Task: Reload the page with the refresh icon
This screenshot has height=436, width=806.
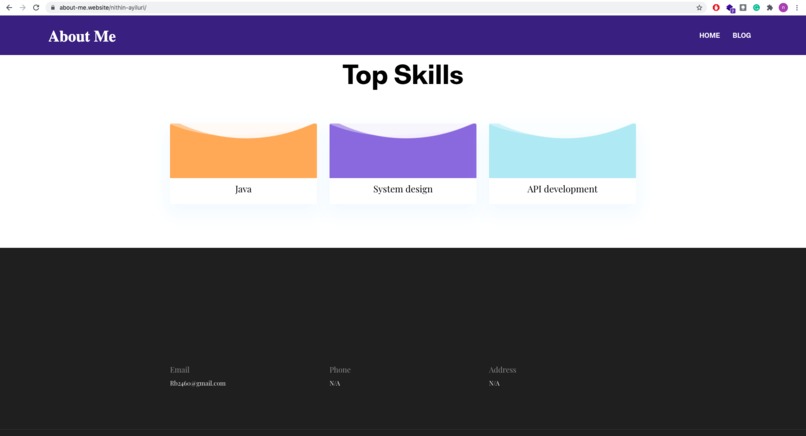Action: pos(36,8)
